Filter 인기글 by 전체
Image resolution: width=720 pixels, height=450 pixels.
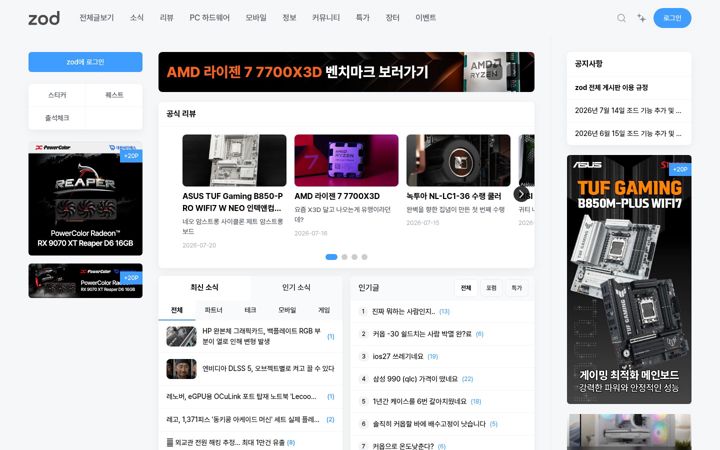click(x=466, y=288)
